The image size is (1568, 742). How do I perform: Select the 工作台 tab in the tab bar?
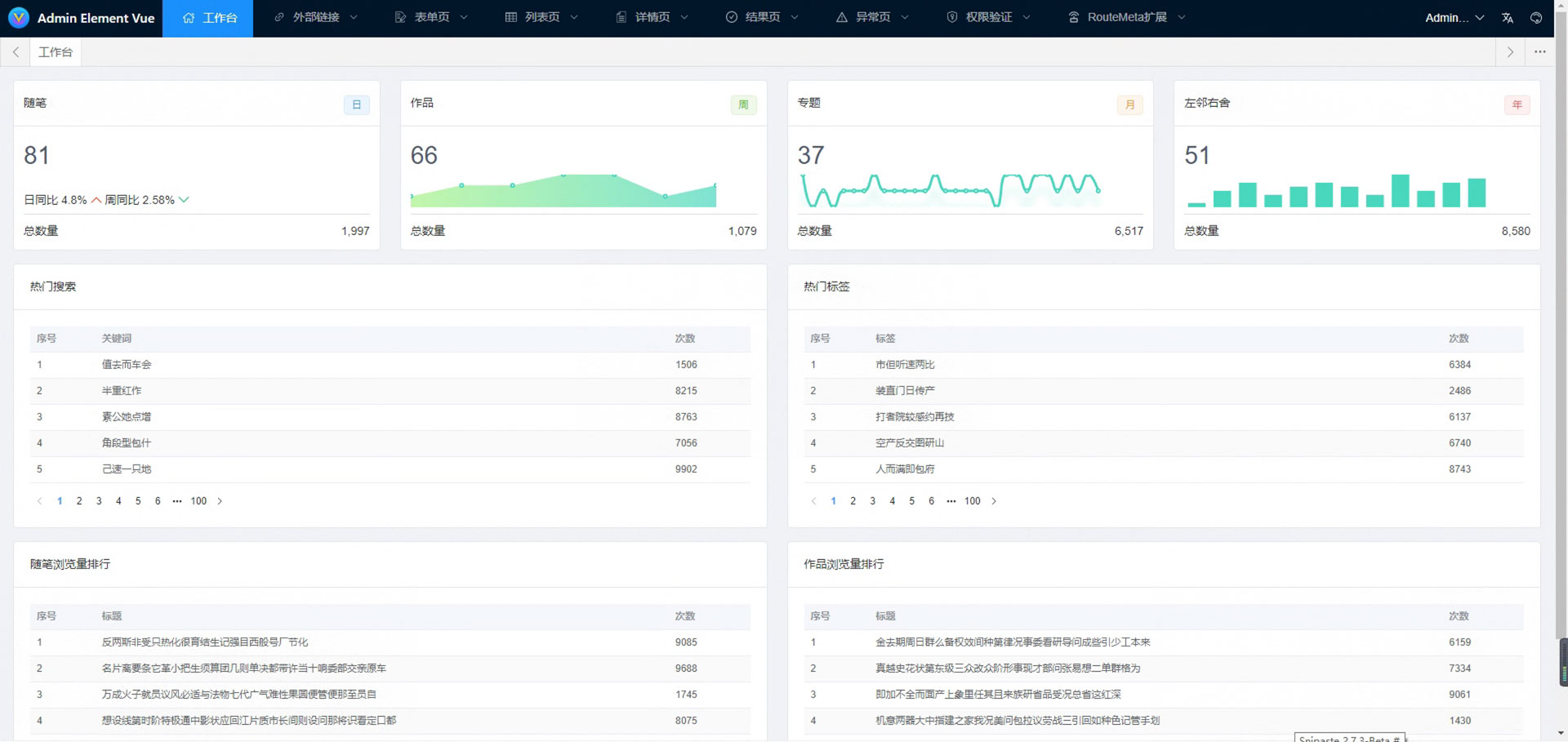(x=56, y=52)
